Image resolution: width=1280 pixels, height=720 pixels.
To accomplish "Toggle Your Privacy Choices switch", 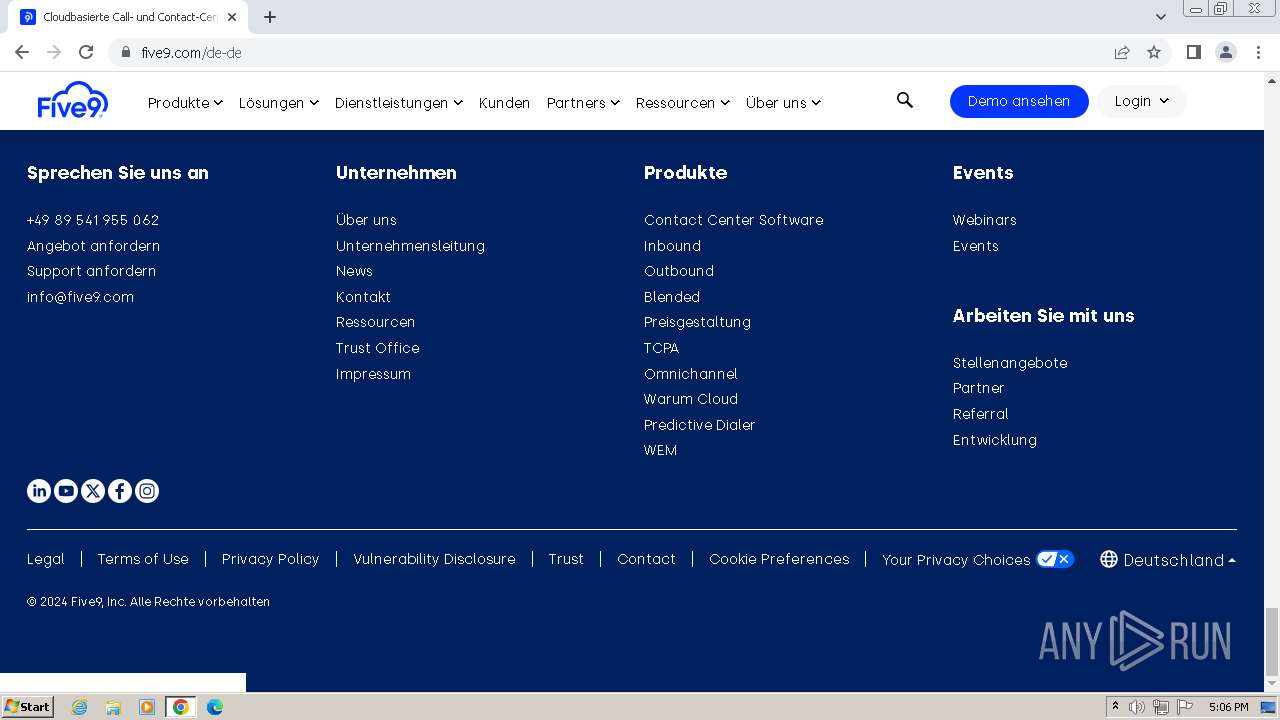I will point(1055,559).
